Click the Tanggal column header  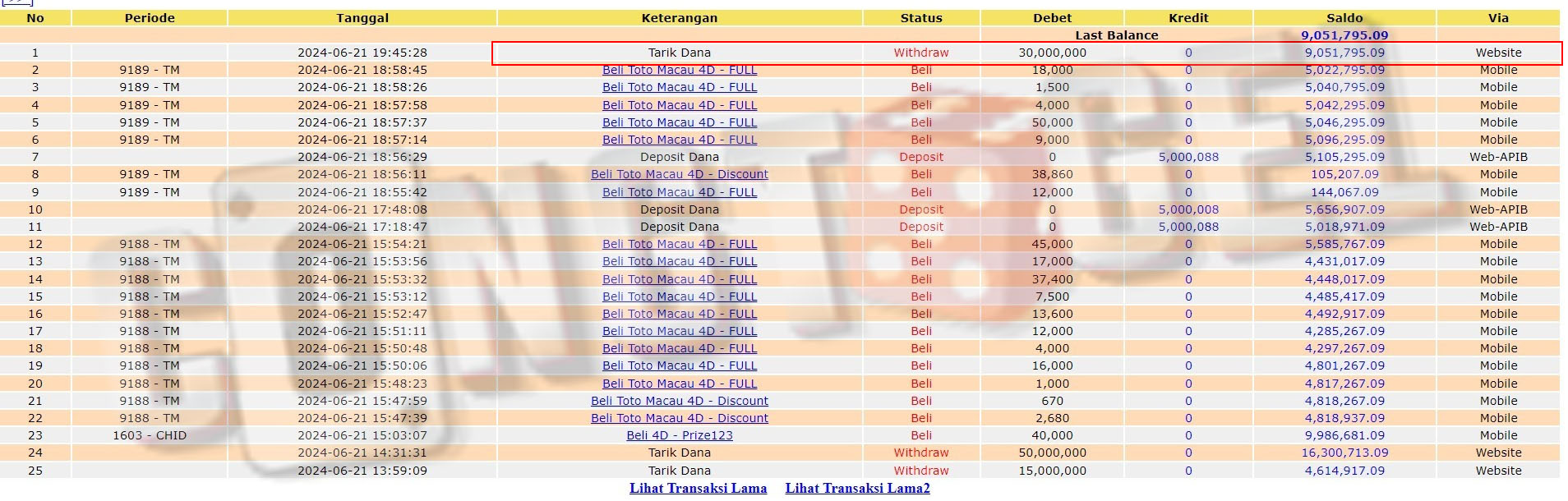point(362,18)
